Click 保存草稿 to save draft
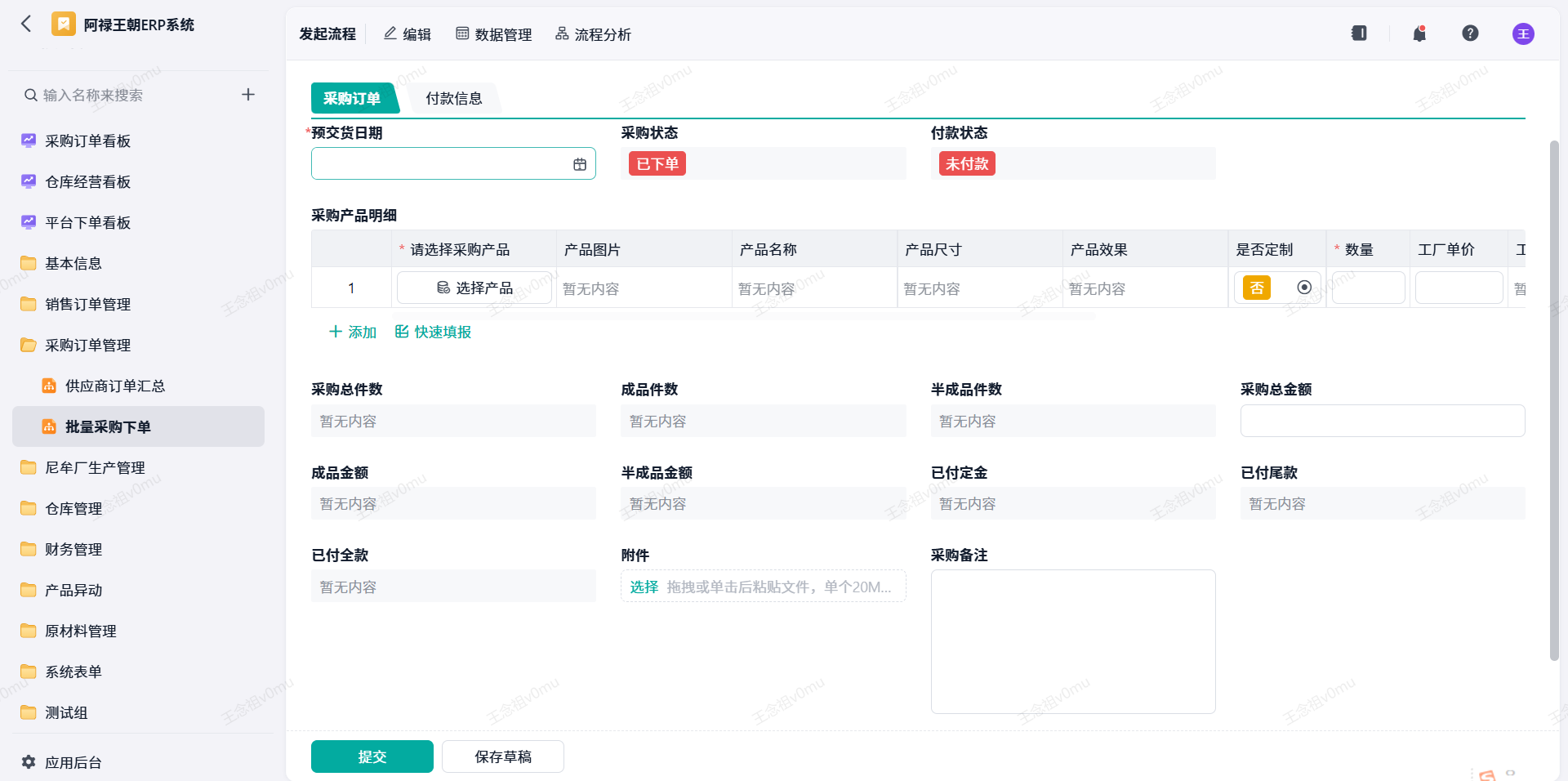 click(x=503, y=756)
